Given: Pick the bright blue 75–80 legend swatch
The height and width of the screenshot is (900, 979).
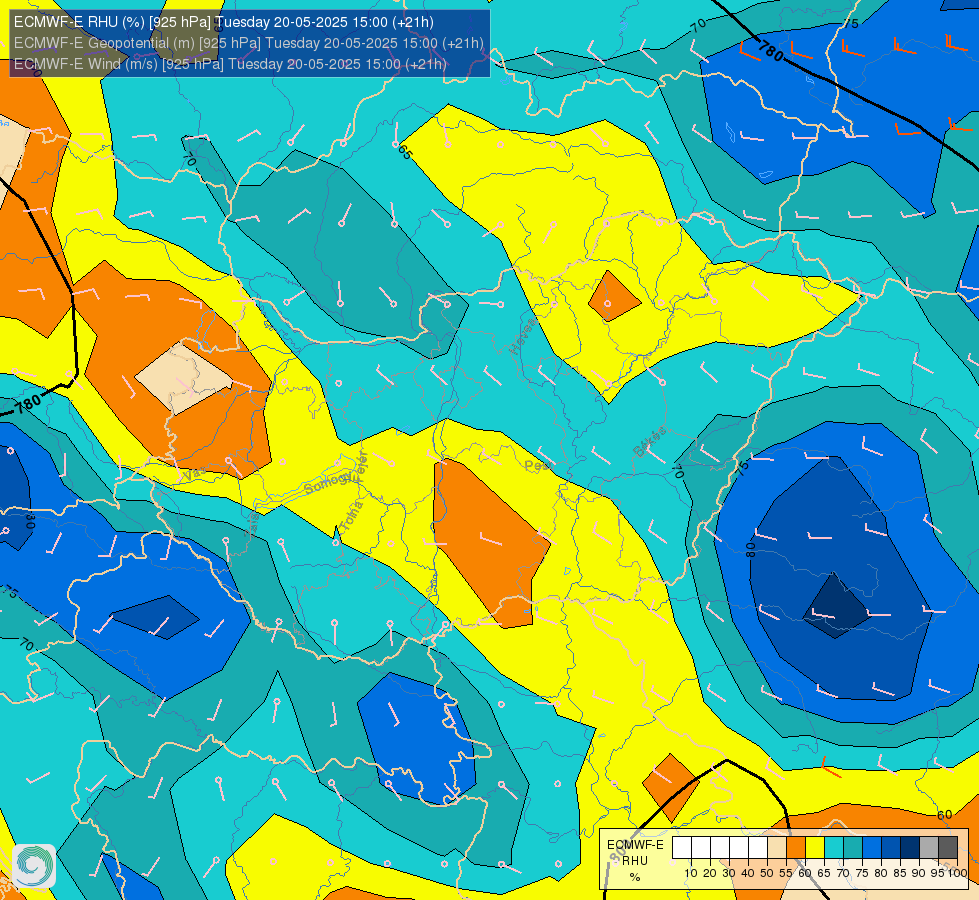Looking at the screenshot, I should 872,847.
